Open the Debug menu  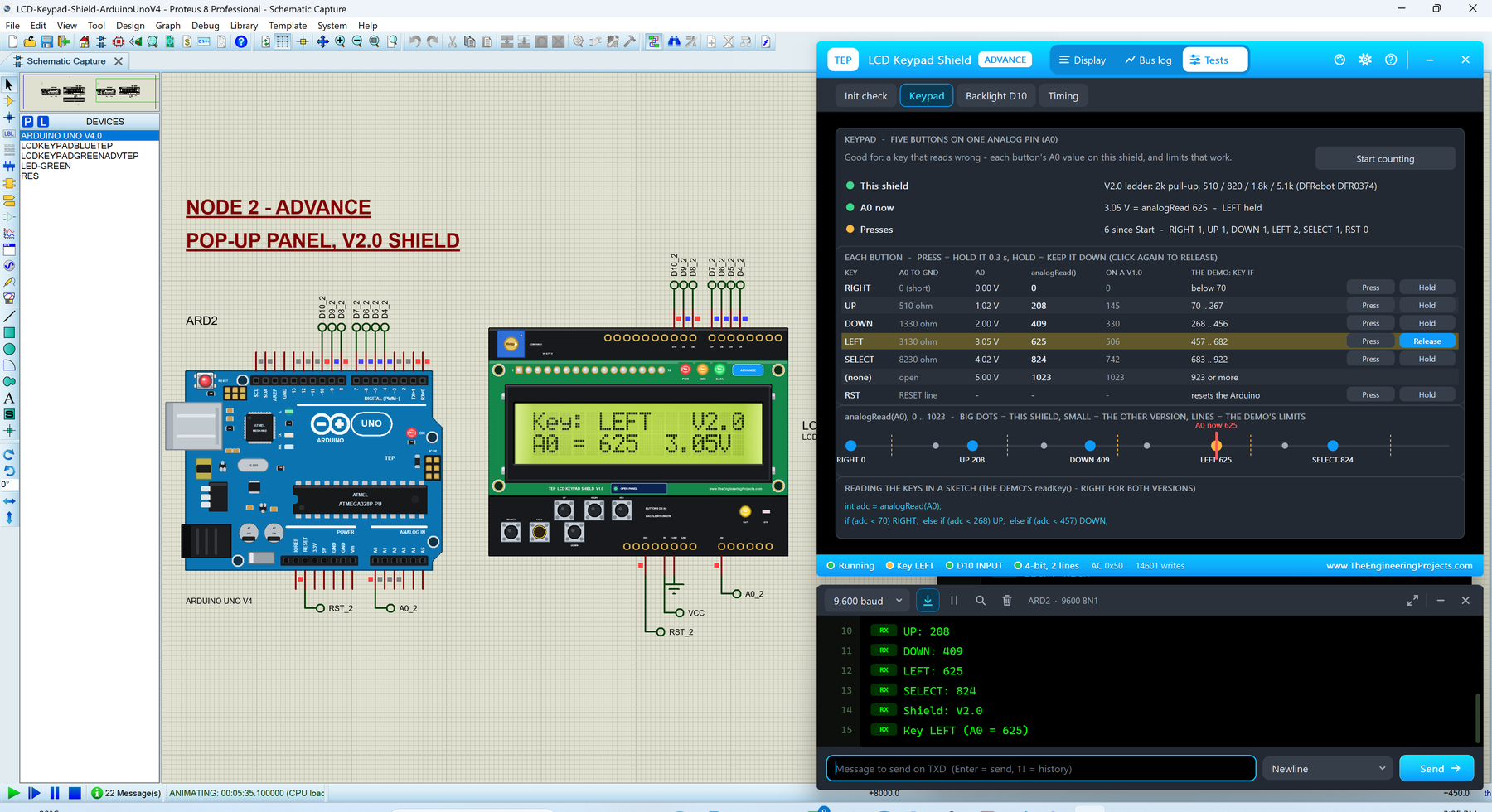coord(205,26)
